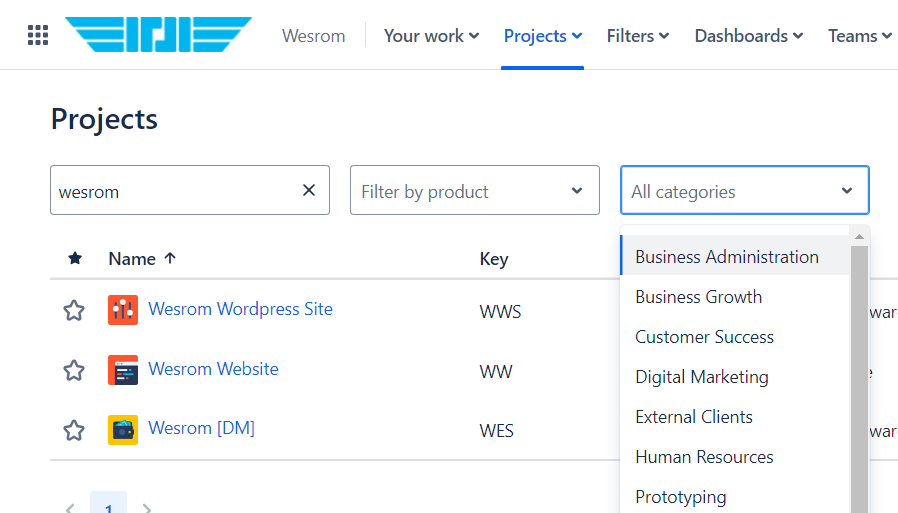
Task: Open the Projects menu
Action: click(542, 36)
